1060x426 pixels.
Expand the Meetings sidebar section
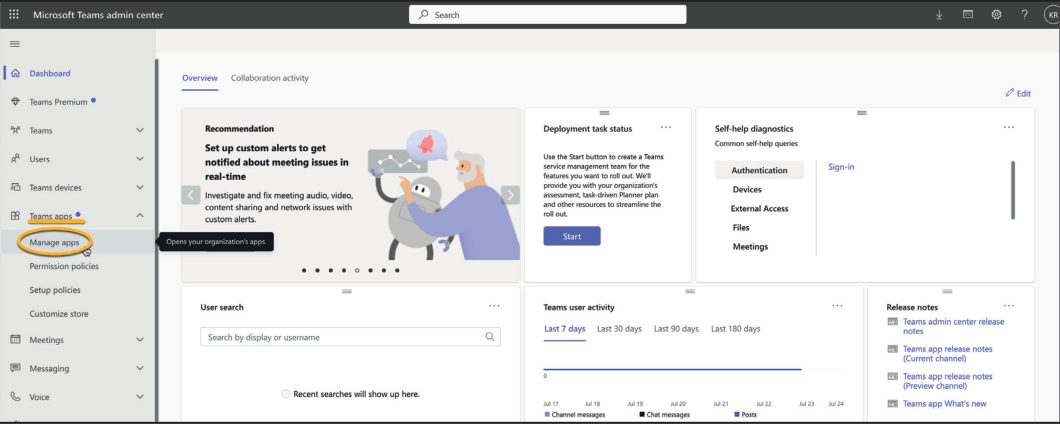[x=140, y=339]
